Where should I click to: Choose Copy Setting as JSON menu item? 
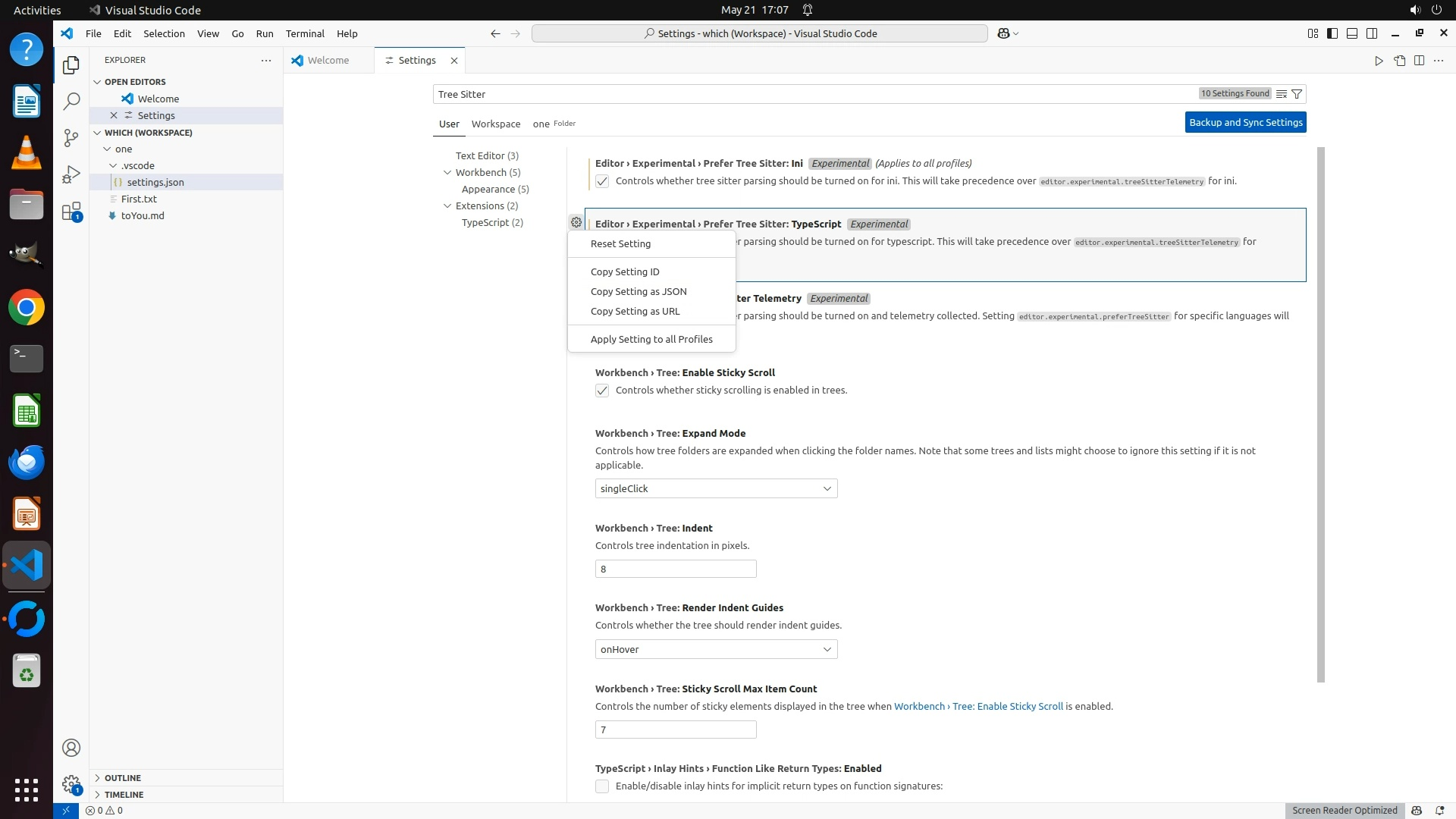639,291
